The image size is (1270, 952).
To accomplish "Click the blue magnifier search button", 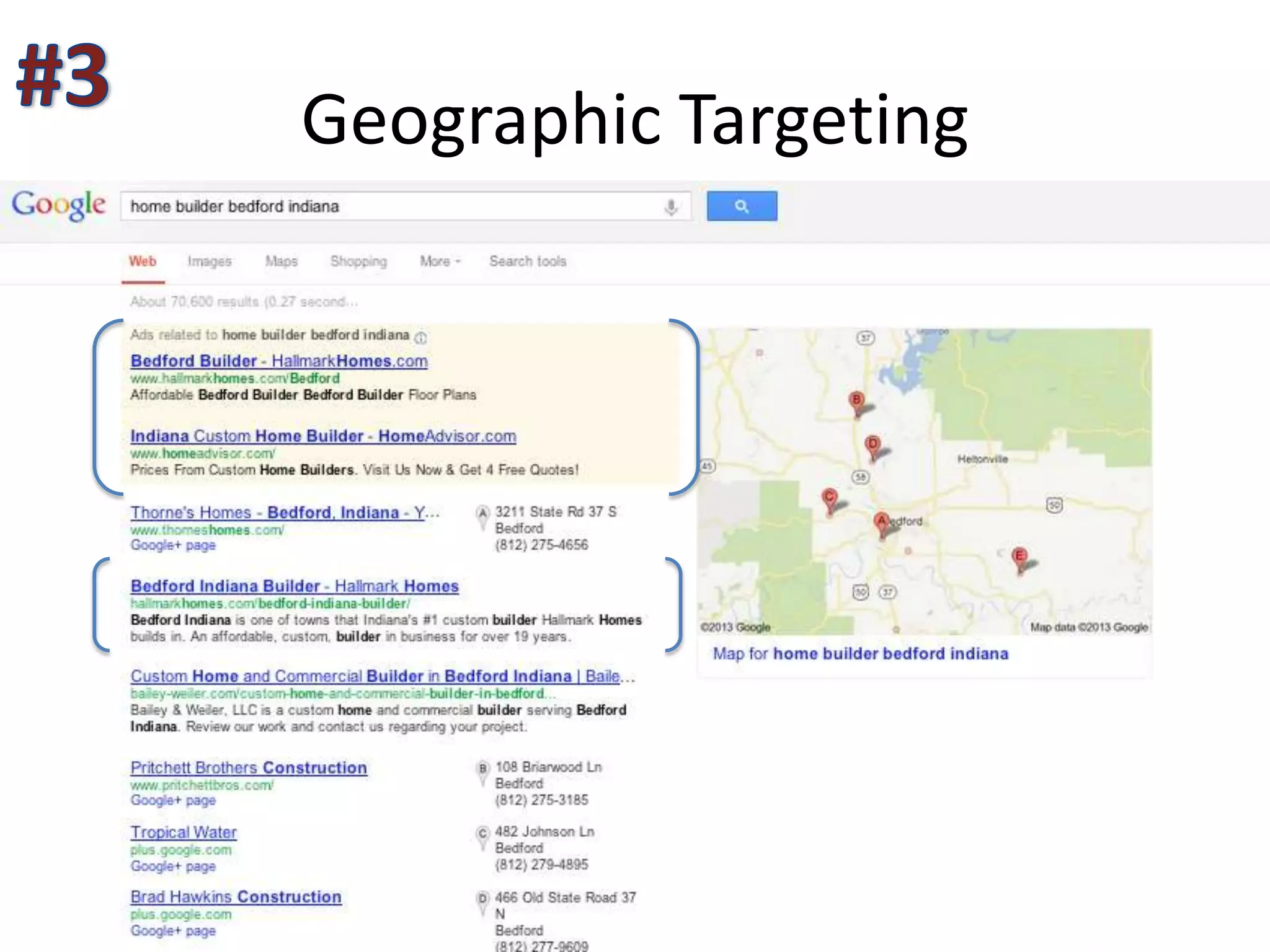I will (742, 206).
